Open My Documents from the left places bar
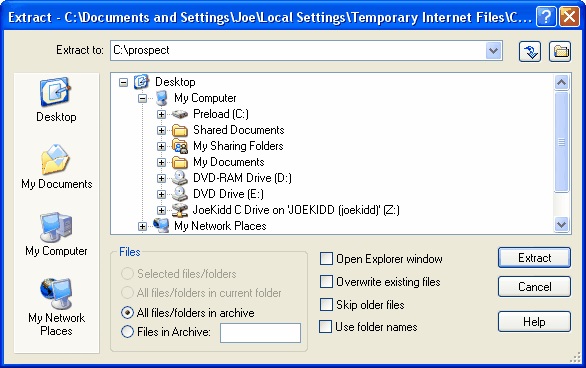 56,167
